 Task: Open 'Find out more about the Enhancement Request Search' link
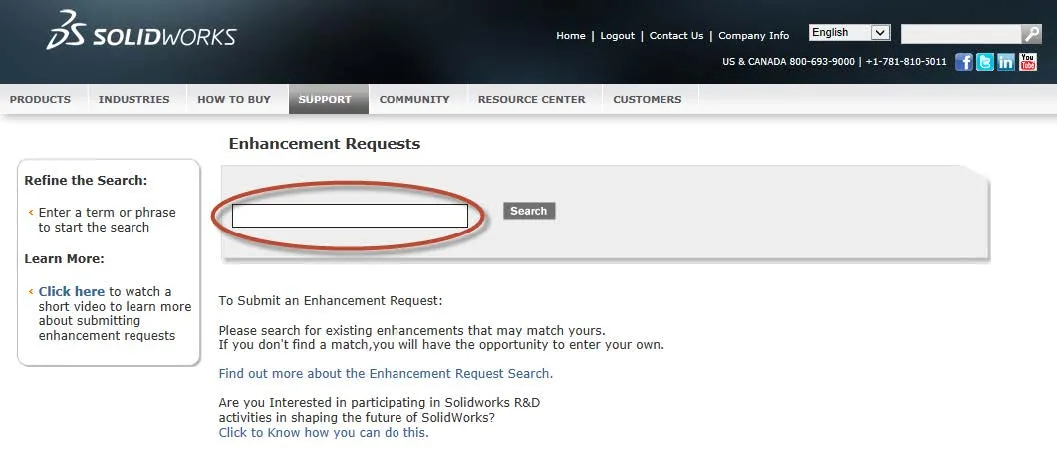coord(386,374)
